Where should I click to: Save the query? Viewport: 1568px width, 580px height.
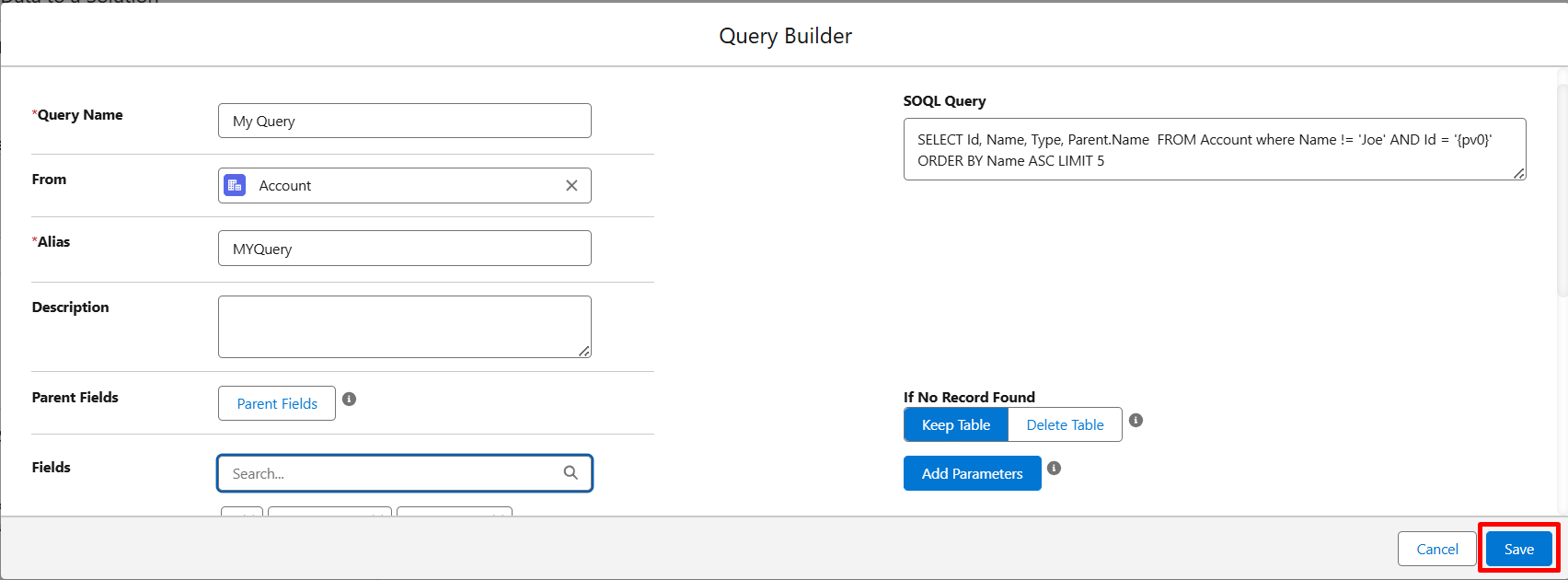1518,549
